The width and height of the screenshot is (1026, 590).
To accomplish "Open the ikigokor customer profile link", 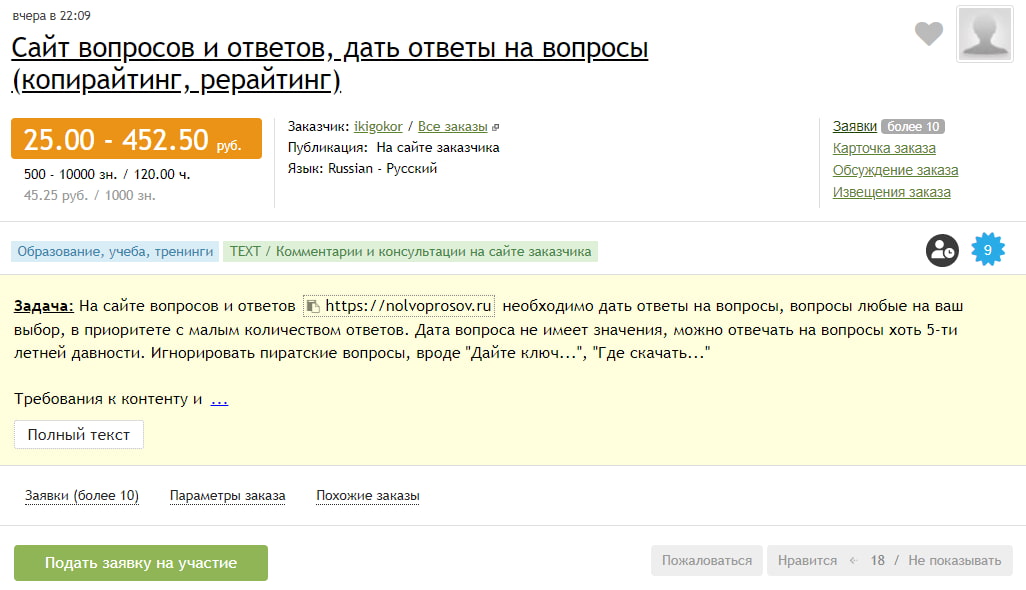I will click(377, 126).
